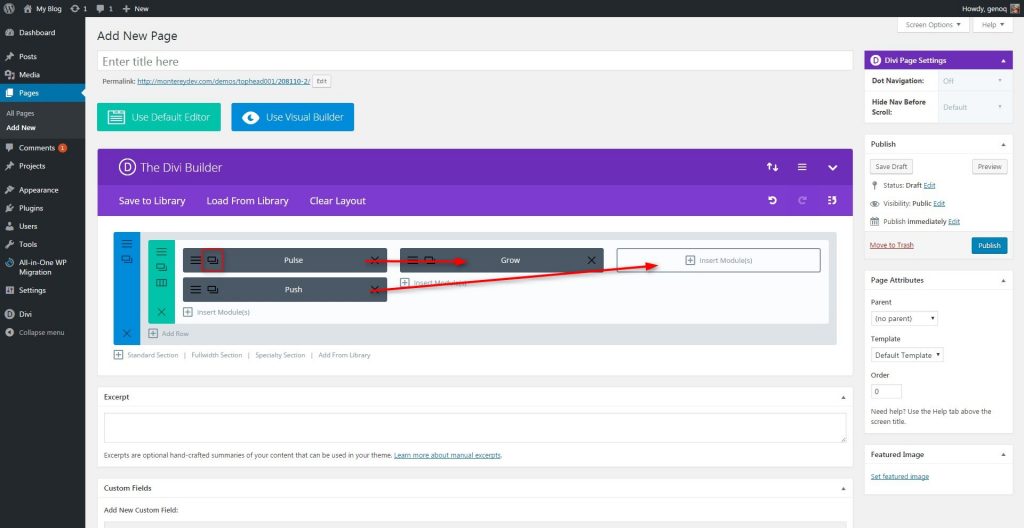Clone the blue section
1024x528 pixels.
pyautogui.click(x=127, y=259)
